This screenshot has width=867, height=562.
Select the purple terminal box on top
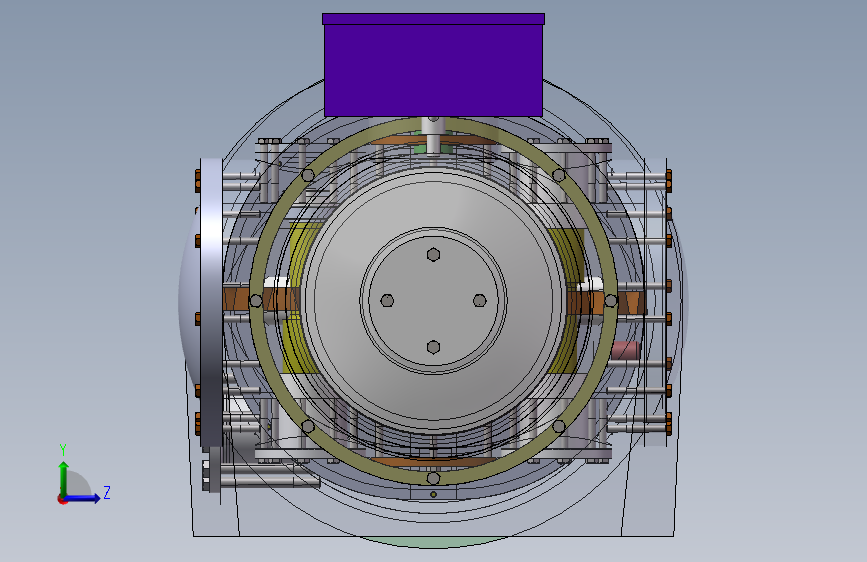(x=434, y=65)
